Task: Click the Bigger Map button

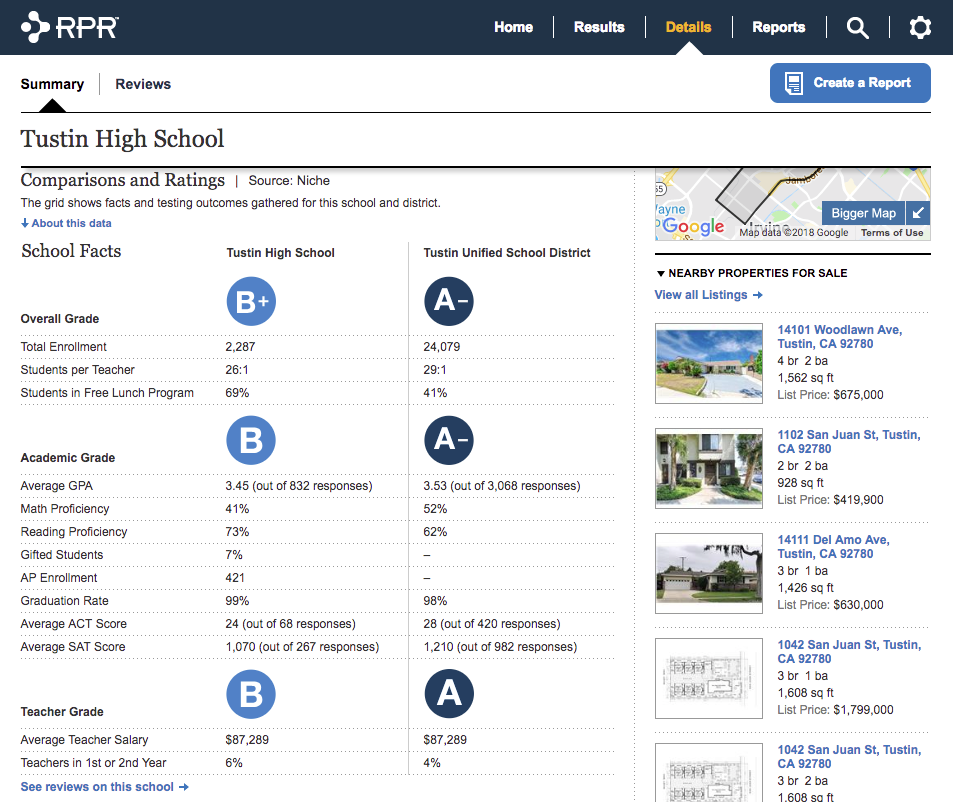Action: [x=864, y=213]
